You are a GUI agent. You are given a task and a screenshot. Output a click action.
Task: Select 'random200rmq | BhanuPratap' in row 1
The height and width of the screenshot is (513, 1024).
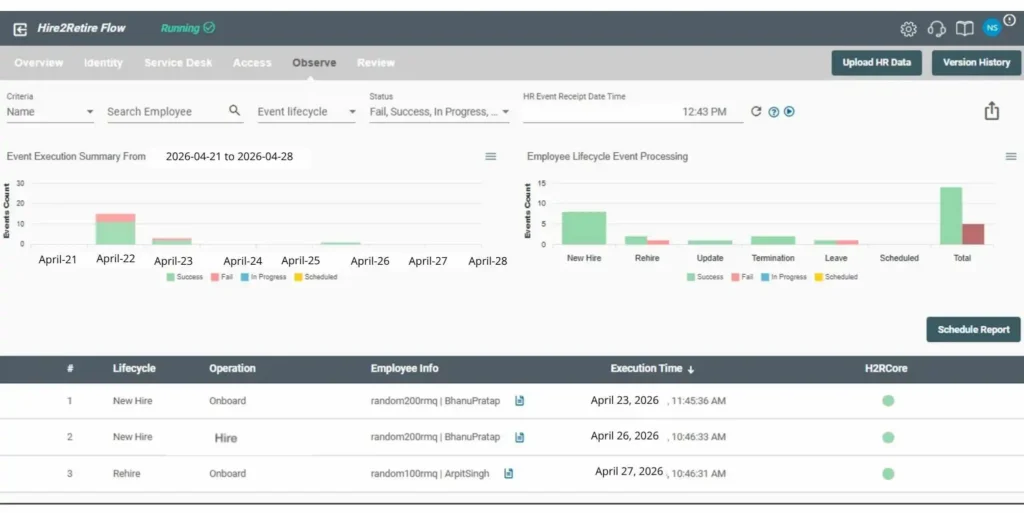click(x=436, y=401)
